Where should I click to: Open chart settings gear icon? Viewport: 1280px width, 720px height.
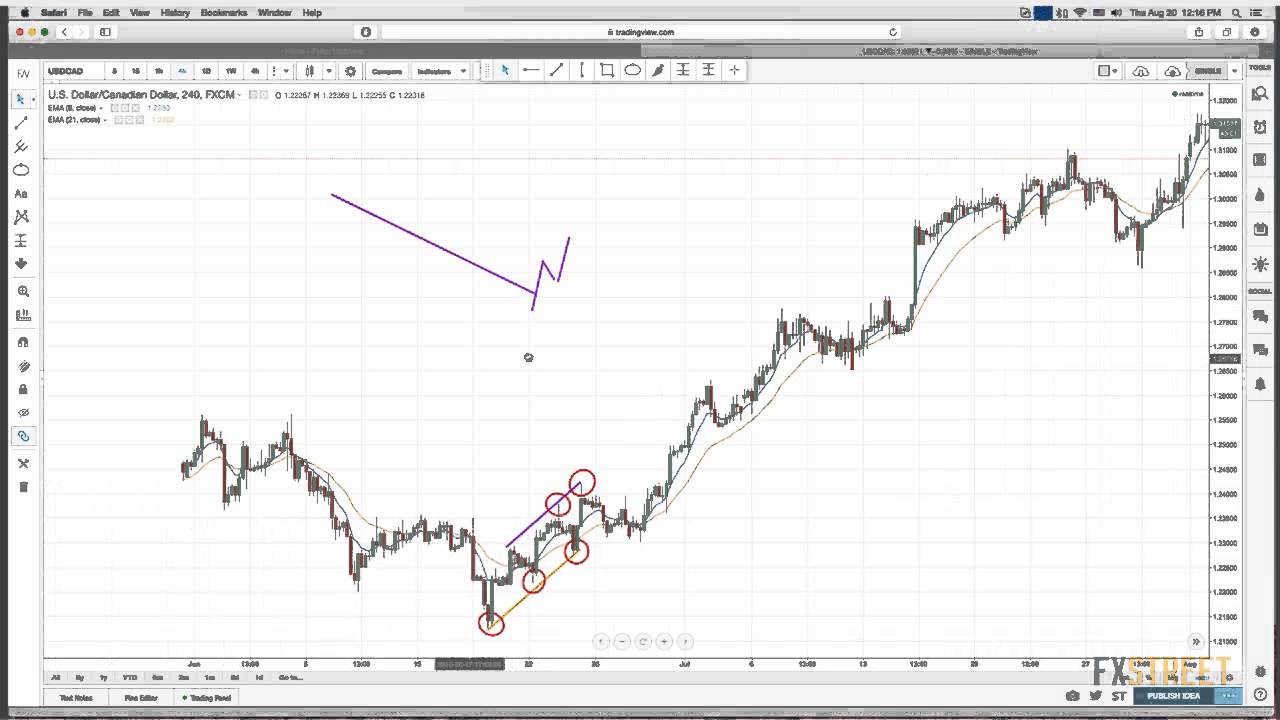350,71
